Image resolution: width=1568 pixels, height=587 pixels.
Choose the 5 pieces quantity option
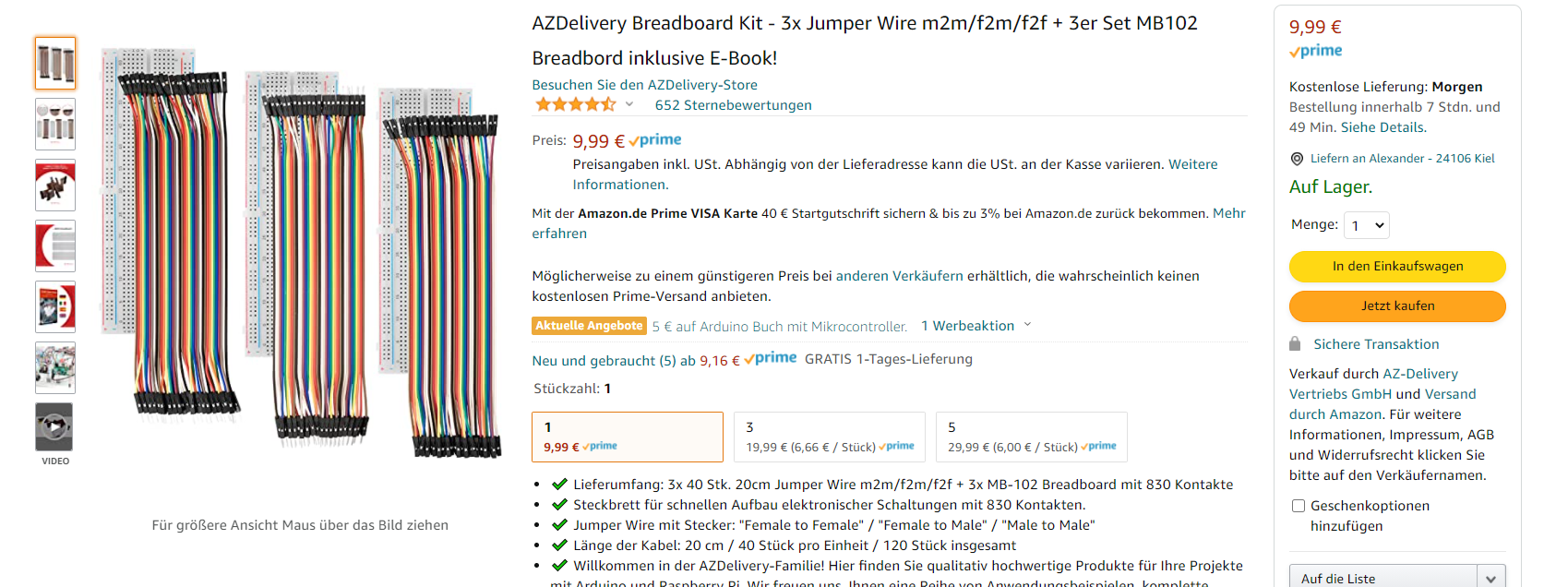[1032, 437]
